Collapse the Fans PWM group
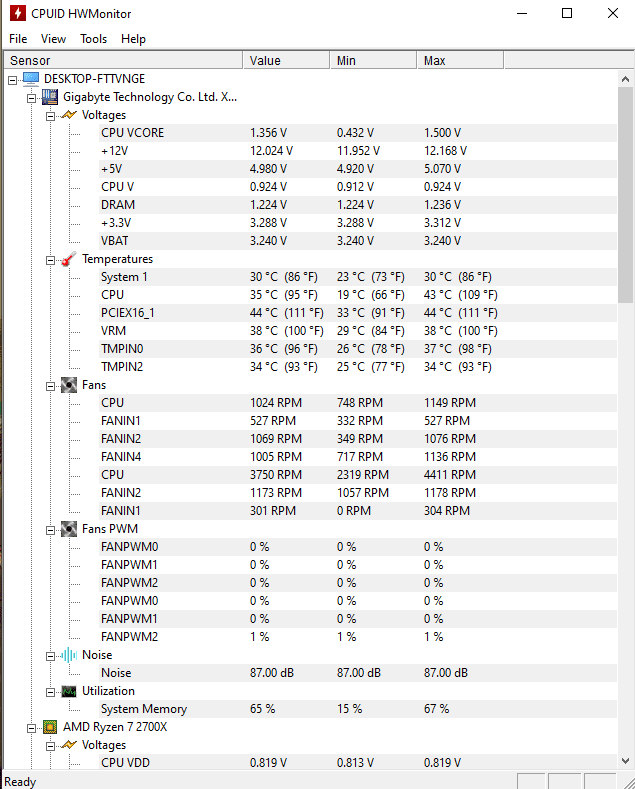The height and width of the screenshot is (789, 635). tap(50, 530)
